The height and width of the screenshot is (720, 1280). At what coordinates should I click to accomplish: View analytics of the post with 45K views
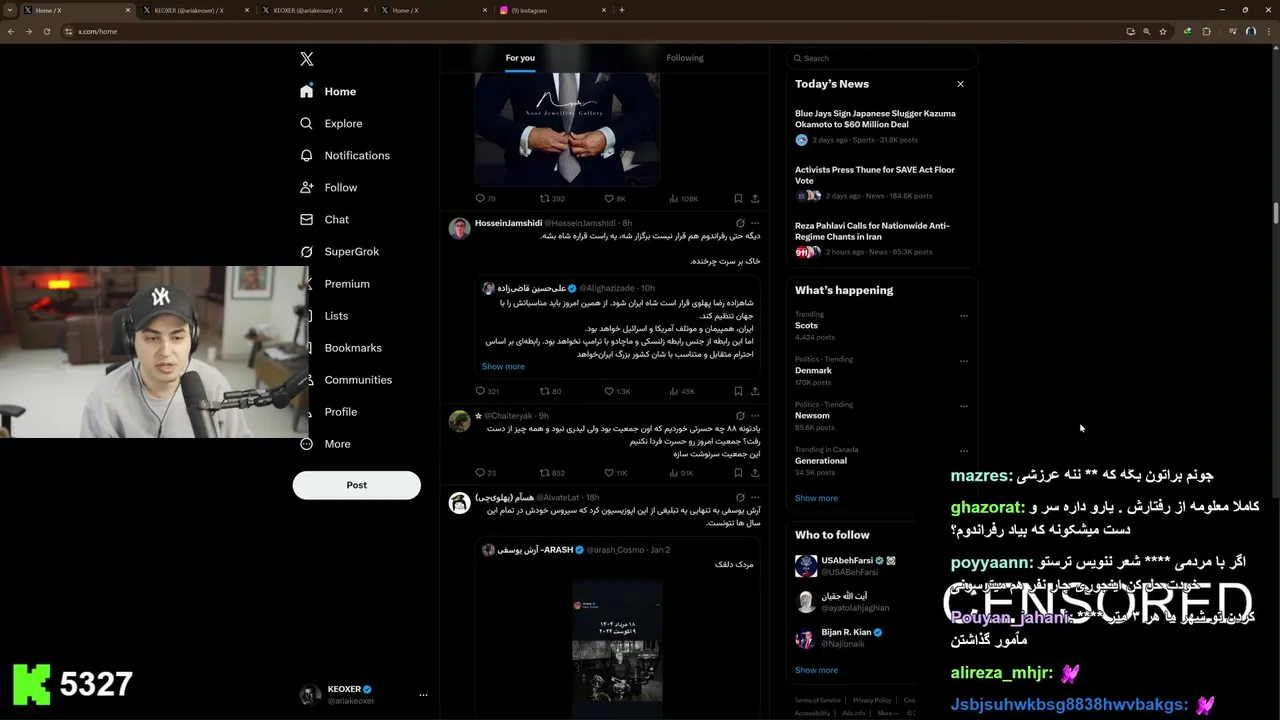tap(682, 391)
